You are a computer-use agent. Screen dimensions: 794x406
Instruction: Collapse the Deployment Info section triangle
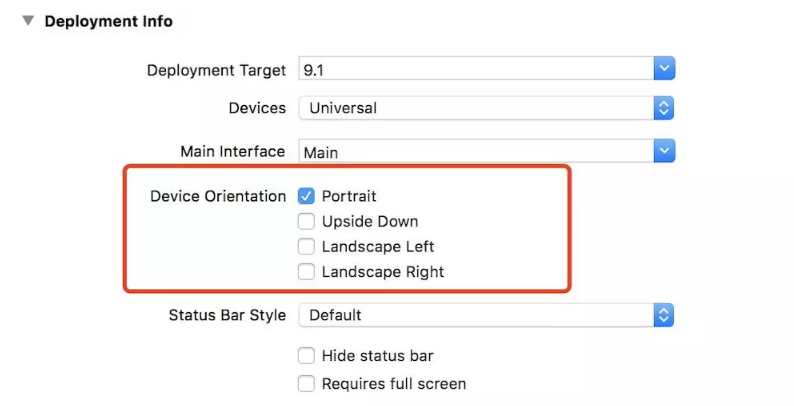(27, 21)
